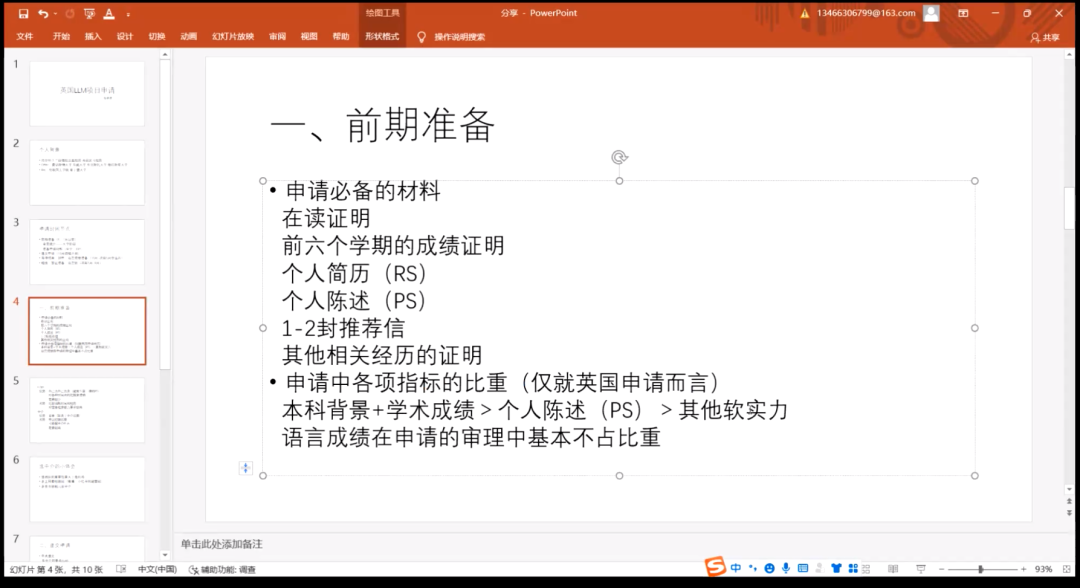Open the Undo history dropdown arrow
This screenshot has width=1080, height=588.
(54, 13)
